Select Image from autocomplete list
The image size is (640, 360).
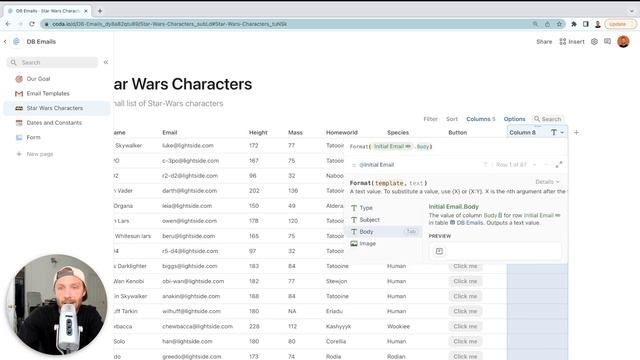pos(384,243)
